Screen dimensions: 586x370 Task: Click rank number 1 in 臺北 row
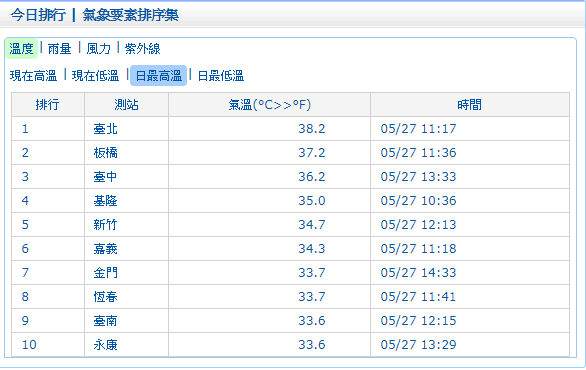click(25, 129)
